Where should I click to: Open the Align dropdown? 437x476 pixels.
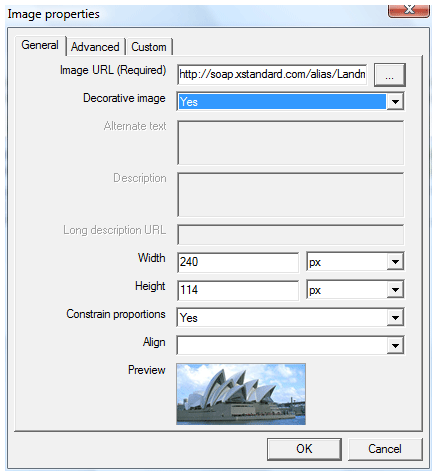point(290,345)
